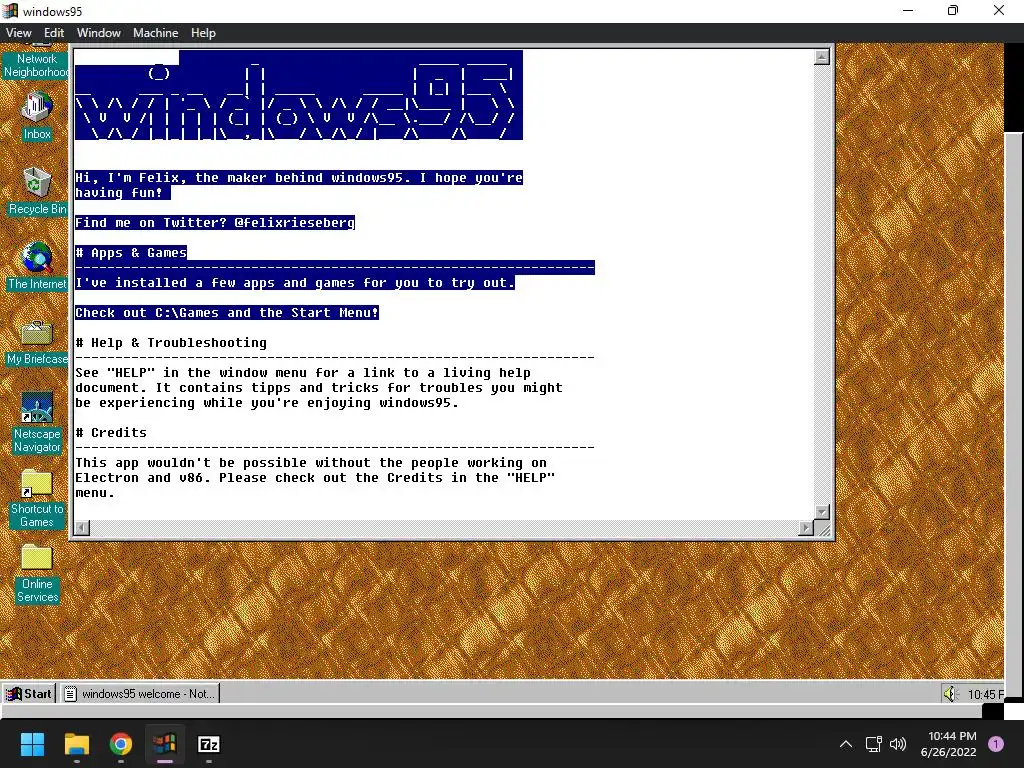Click the Notepad scroll left arrow
Image resolution: width=1024 pixels, height=768 pixels.
pos(82,528)
